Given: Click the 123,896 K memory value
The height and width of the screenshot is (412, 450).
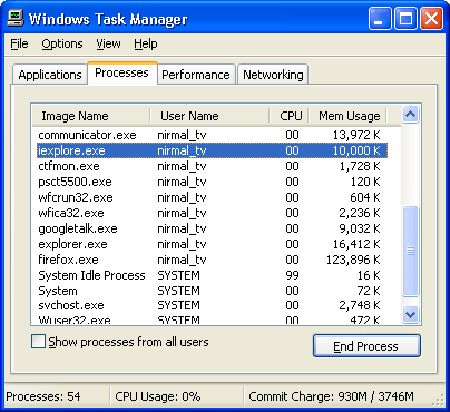Looking at the screenshot, I should (353, 260).
